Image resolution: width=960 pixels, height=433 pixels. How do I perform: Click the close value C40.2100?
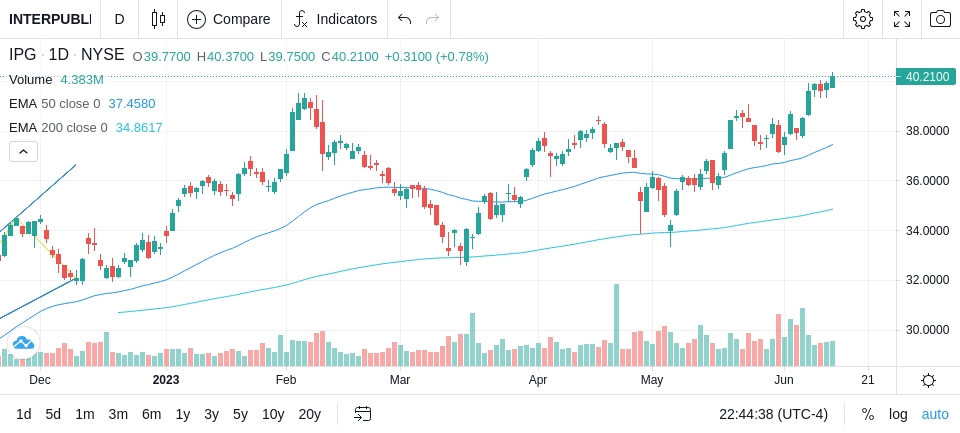[350, 57]
